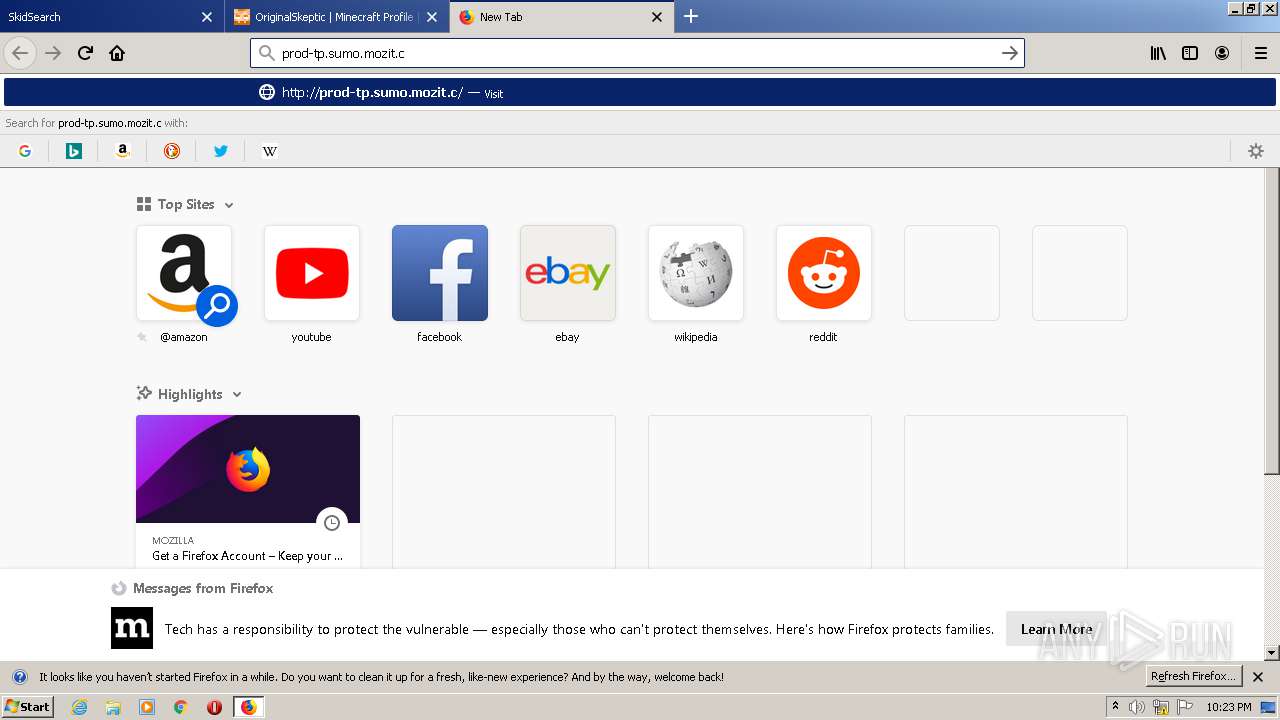Go back with the back arrow button

(x=20, y=53)
